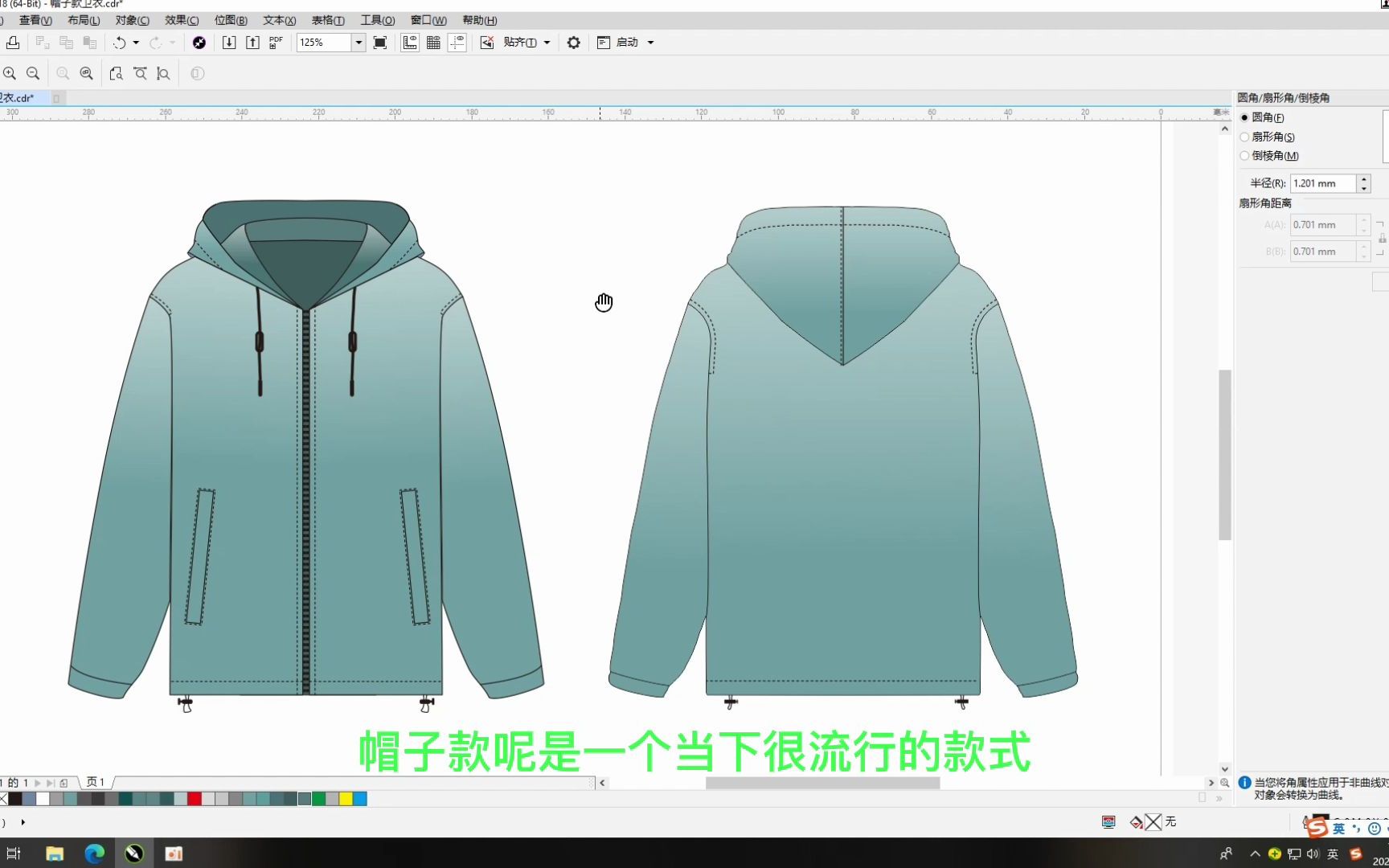Open the 启动 launcher dropdown arrow
The height and width of the screenshot is (868, 1389).
(651, 42)
